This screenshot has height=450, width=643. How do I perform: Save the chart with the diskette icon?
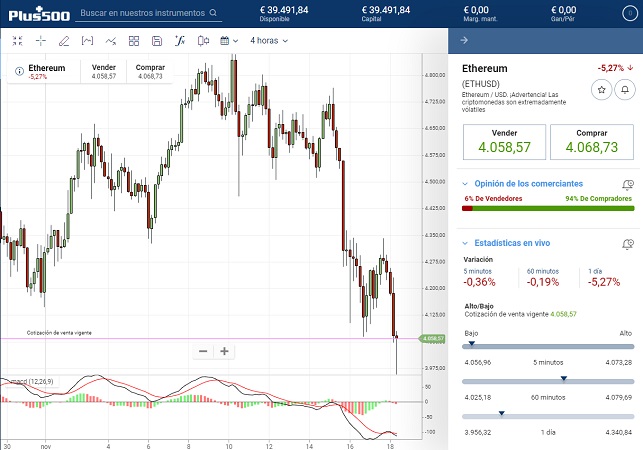point(156,41)
